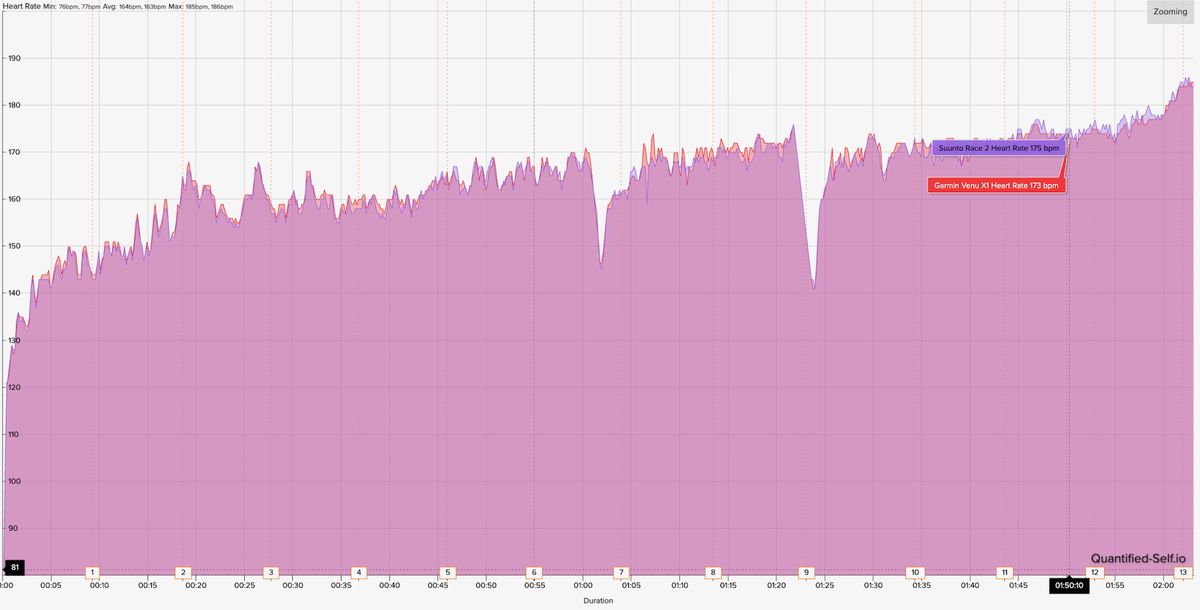Select lap marker 12 on timeline
Image resolution: width=1200 pixels, height=610 pixels.
(1095, 573)
